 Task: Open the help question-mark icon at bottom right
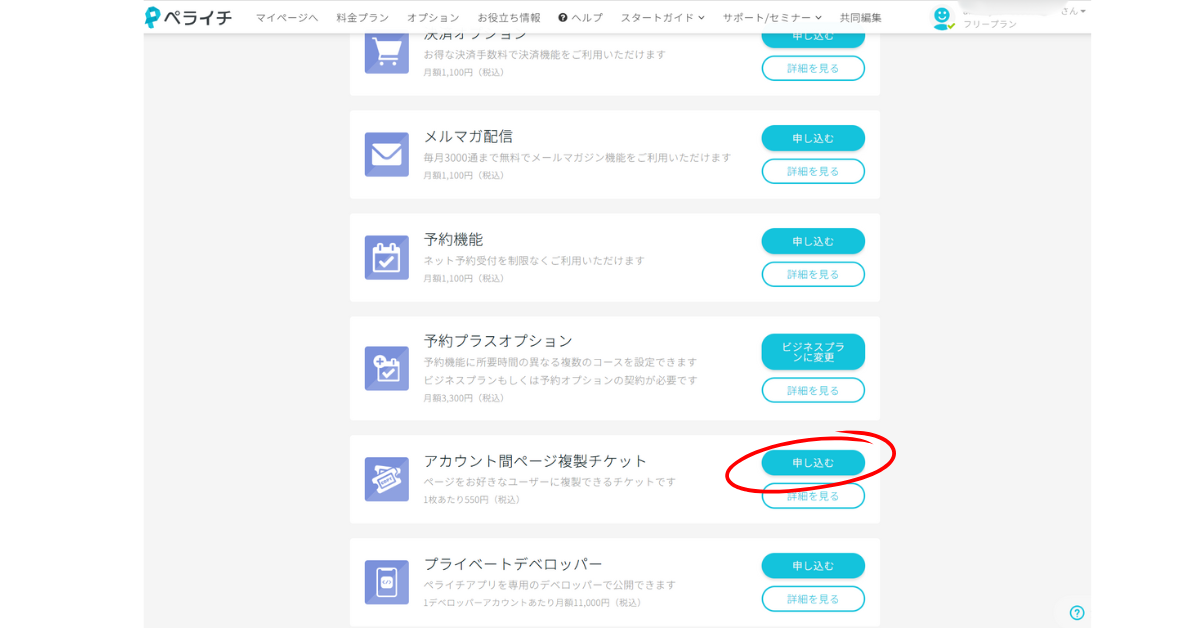pyautogui.click(x=1077, y=613)
